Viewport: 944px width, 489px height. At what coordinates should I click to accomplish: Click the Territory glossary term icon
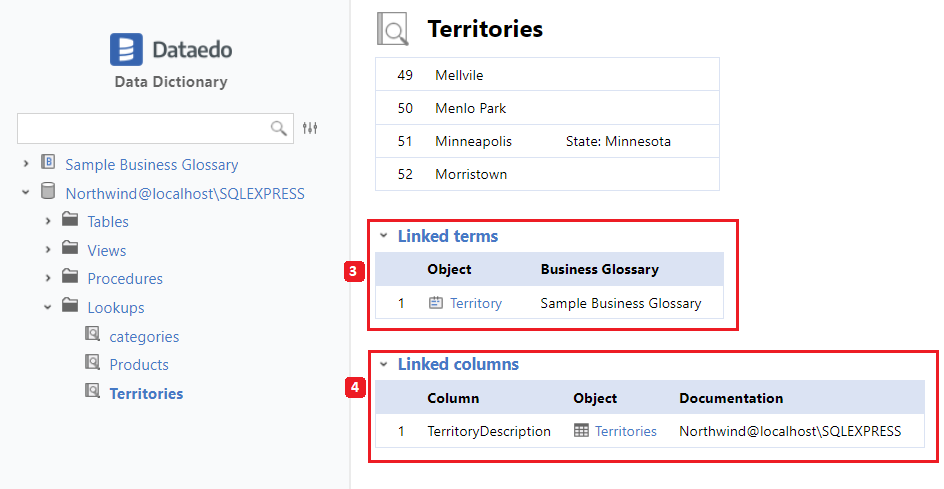(x=435, y=303)
